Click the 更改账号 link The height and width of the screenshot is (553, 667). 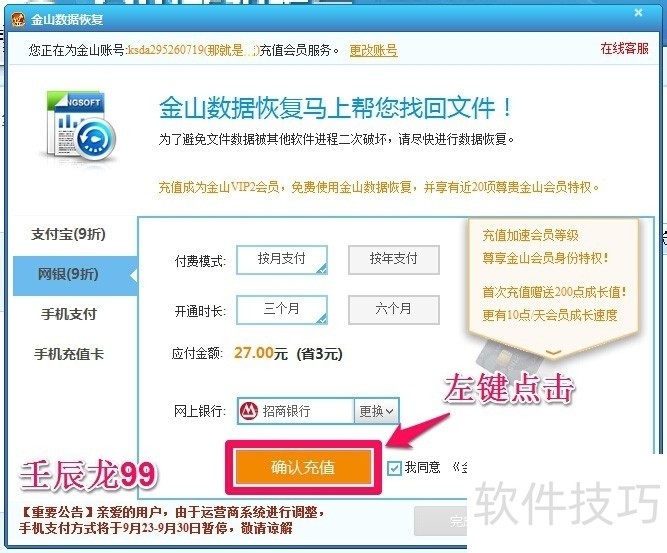tap(373, 50)
